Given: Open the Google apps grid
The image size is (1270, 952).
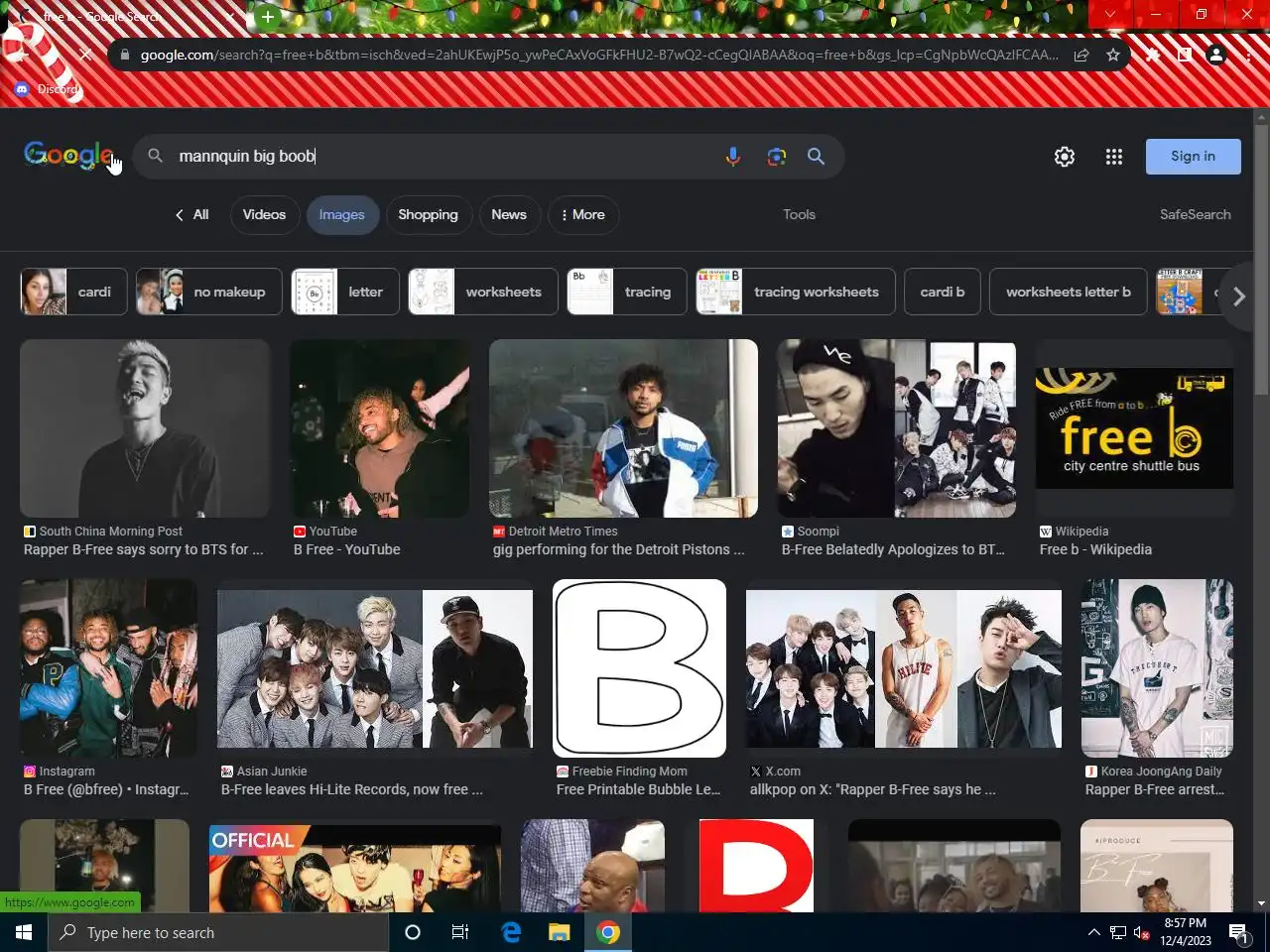Looking at the screenshot, I should (1114, 157).
